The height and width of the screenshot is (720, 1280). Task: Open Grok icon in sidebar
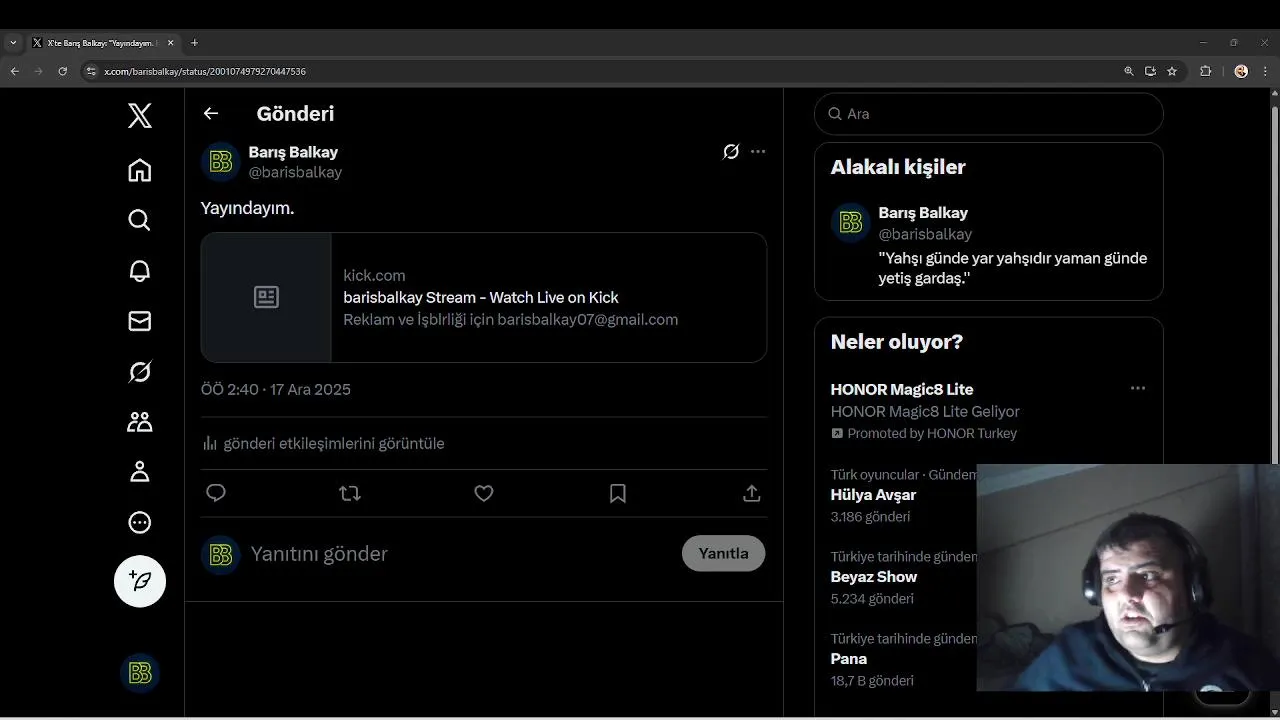[x=140, y=372]
